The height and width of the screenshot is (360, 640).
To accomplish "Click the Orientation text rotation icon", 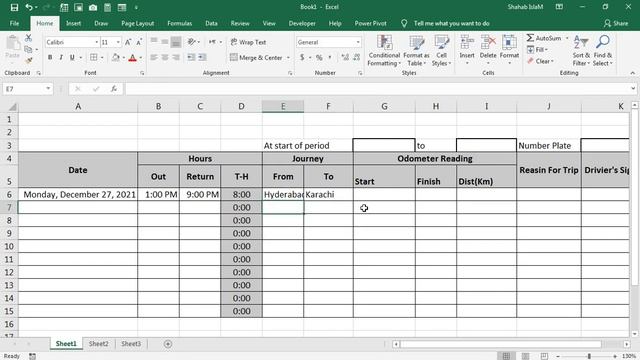I will pos(191,42).
